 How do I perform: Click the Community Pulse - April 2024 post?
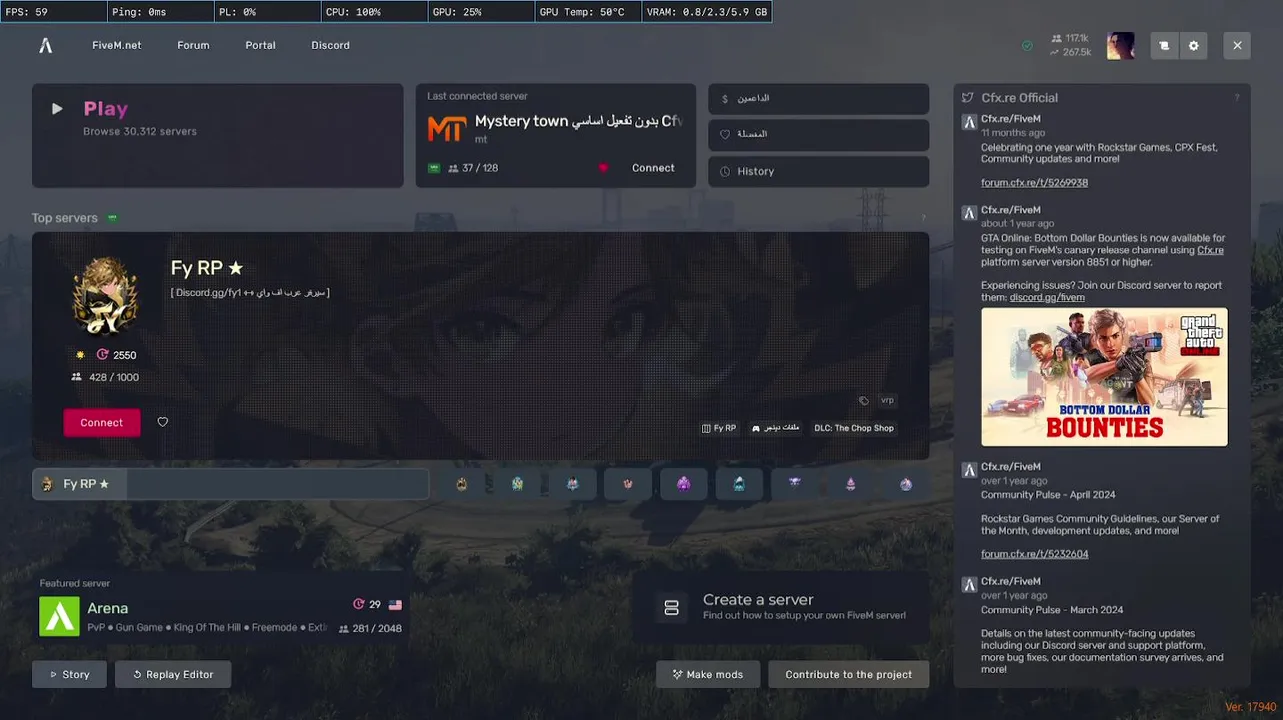tap(1048, 495)
